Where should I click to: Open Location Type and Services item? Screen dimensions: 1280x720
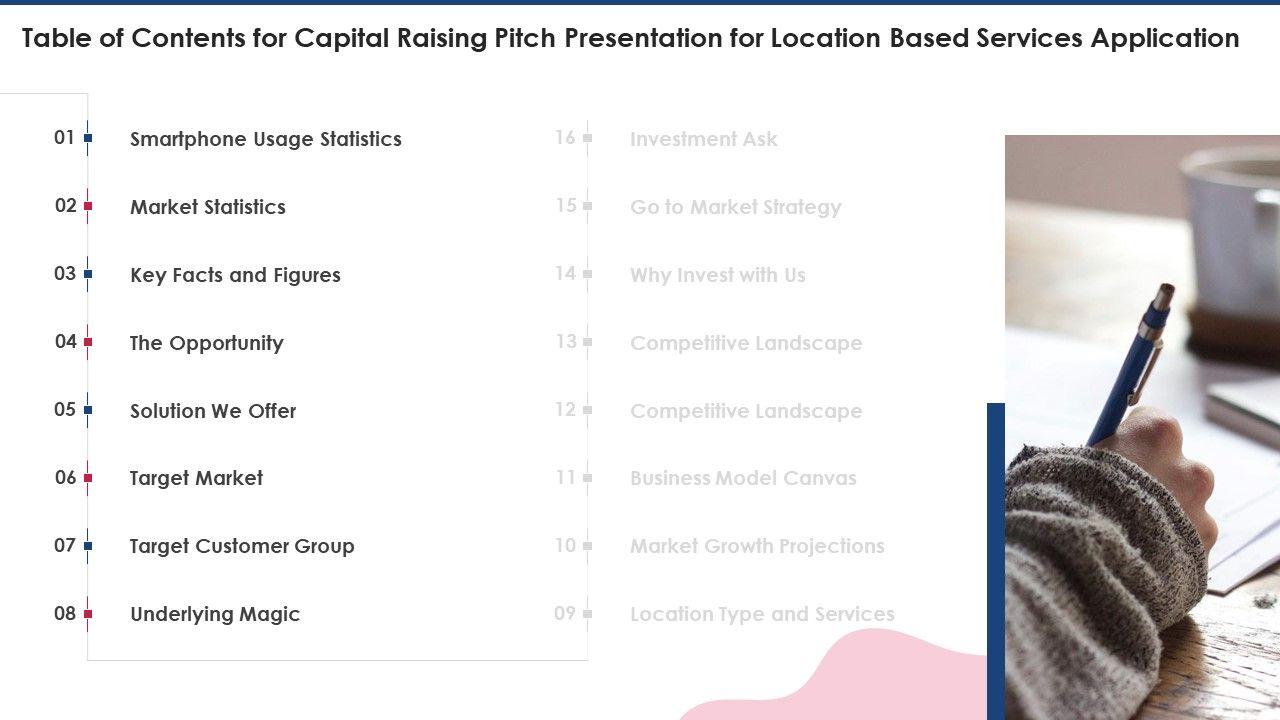point(762,614)
